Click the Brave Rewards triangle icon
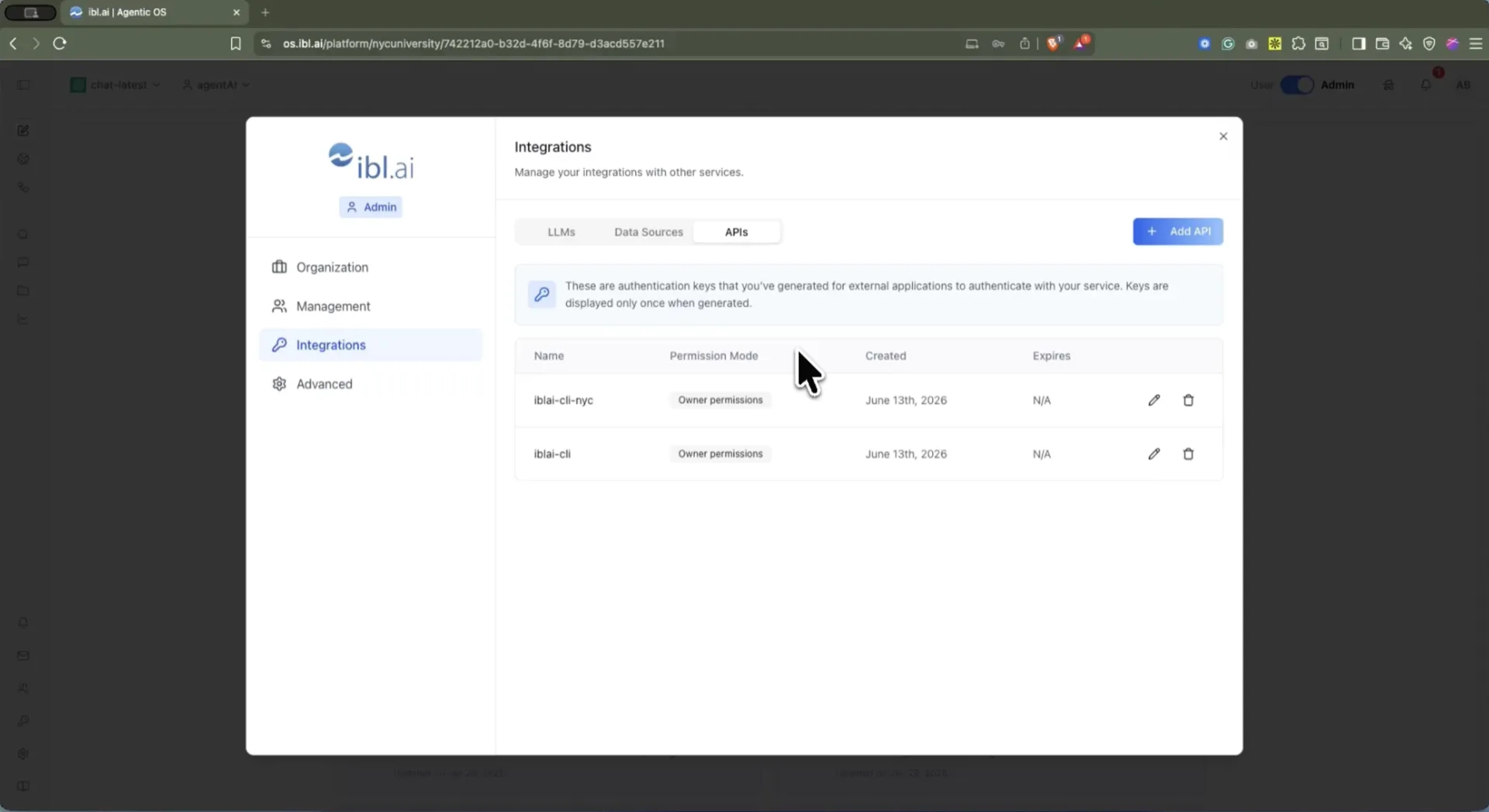The width and height of the screenshot is (1489, 812). click(x=1080, y=43)
